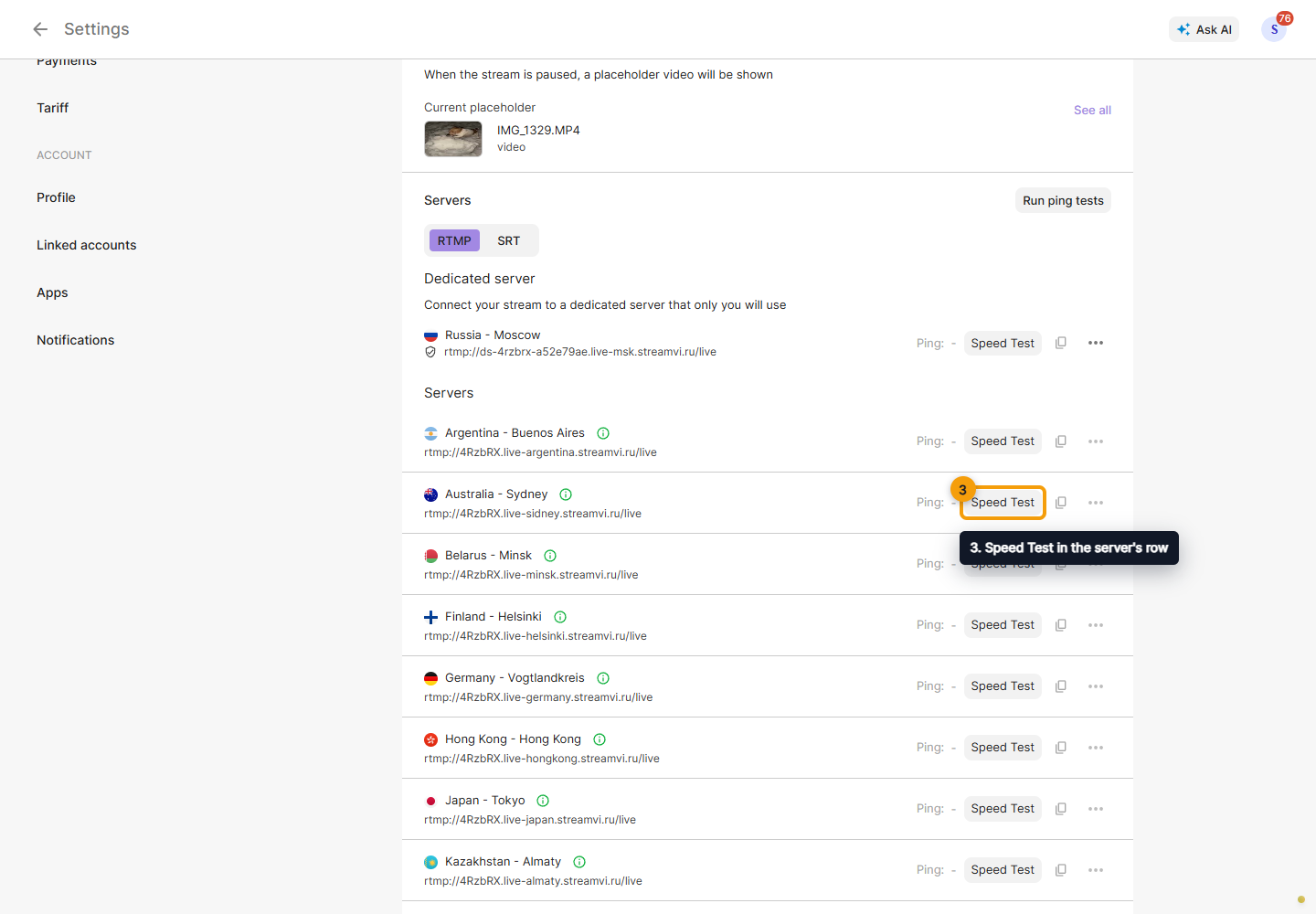Screen dimensions: 1316x914
Task: Run Speed Test for Japan - Tokyo
Action: 1003,809
